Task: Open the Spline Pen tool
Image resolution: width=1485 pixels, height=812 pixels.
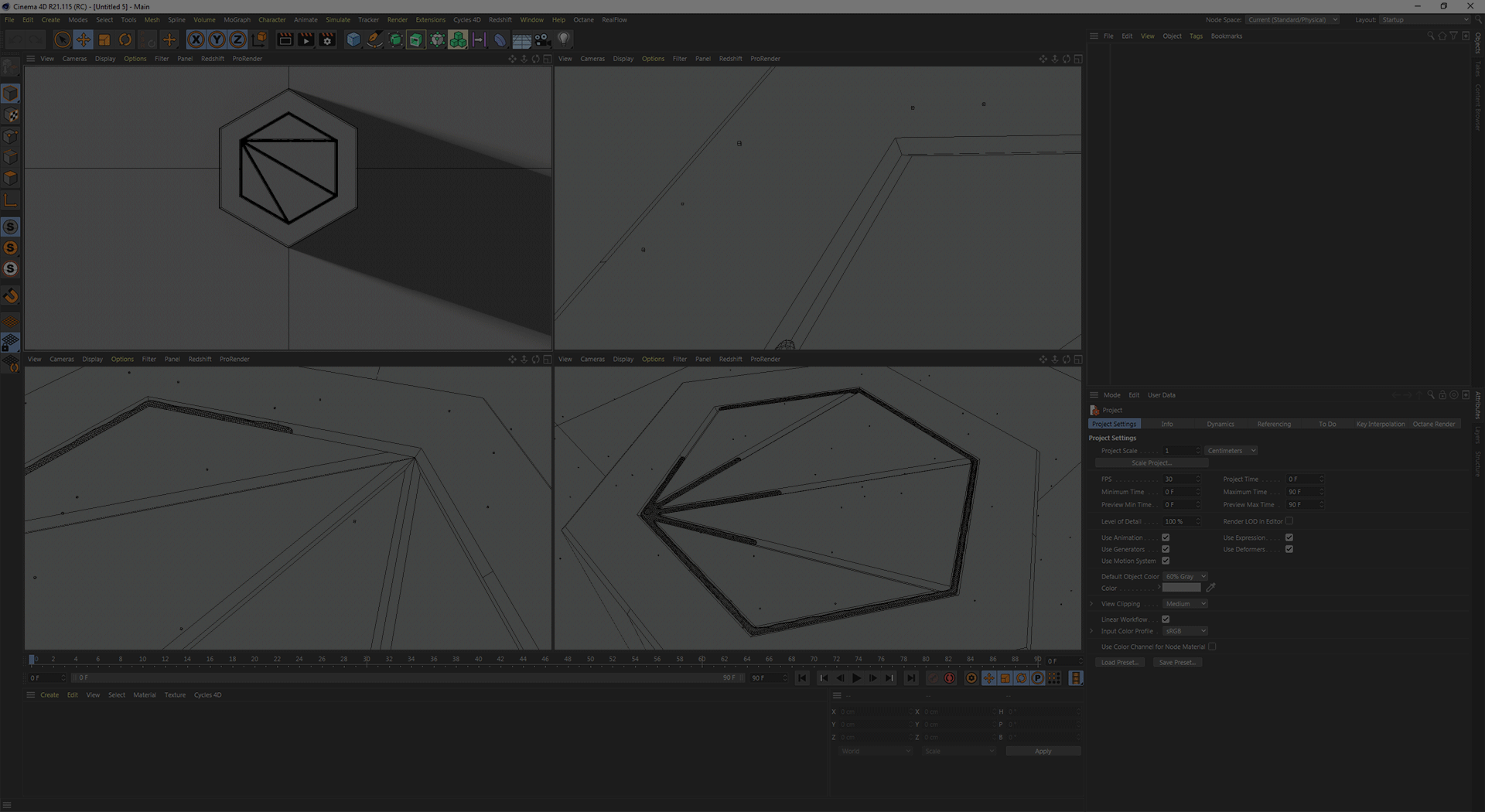Action: click(374, 39)
